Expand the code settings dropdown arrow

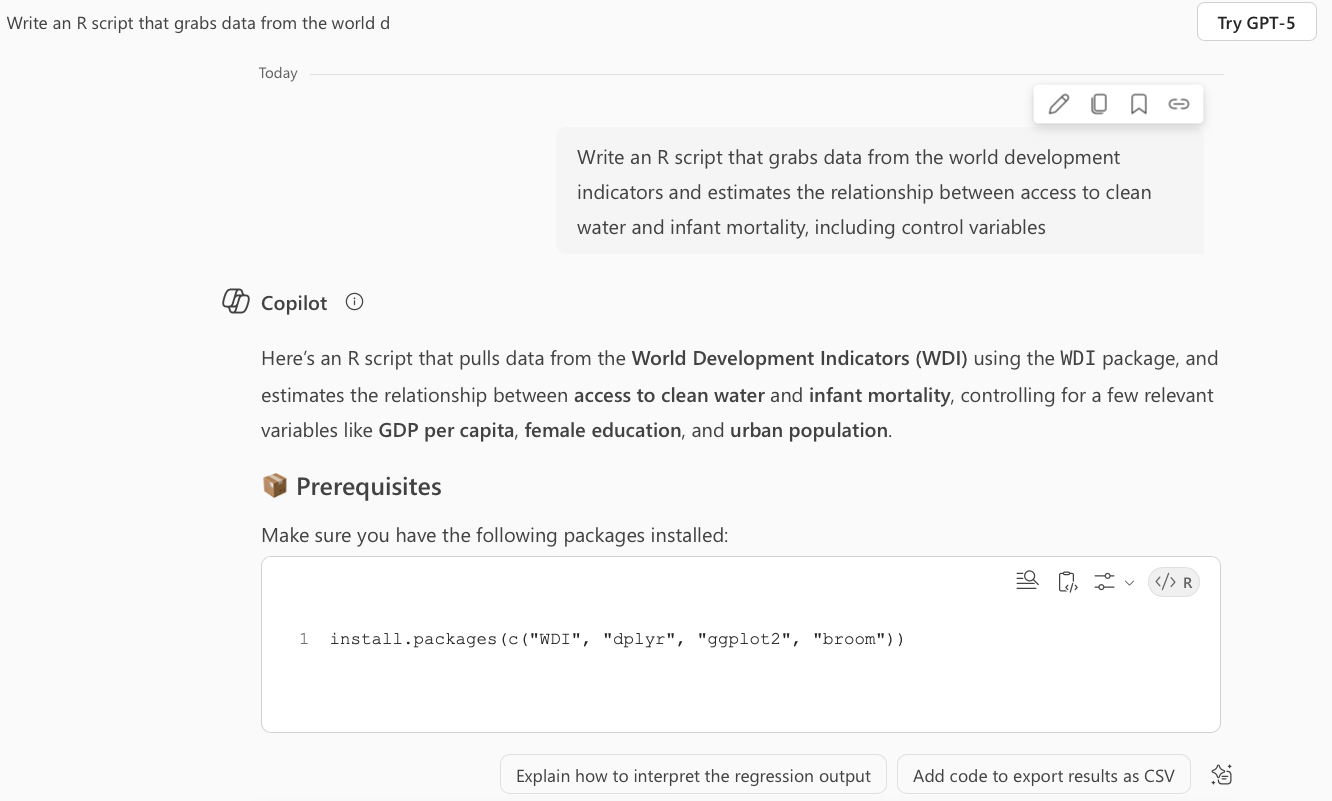tap(1130, 583)
